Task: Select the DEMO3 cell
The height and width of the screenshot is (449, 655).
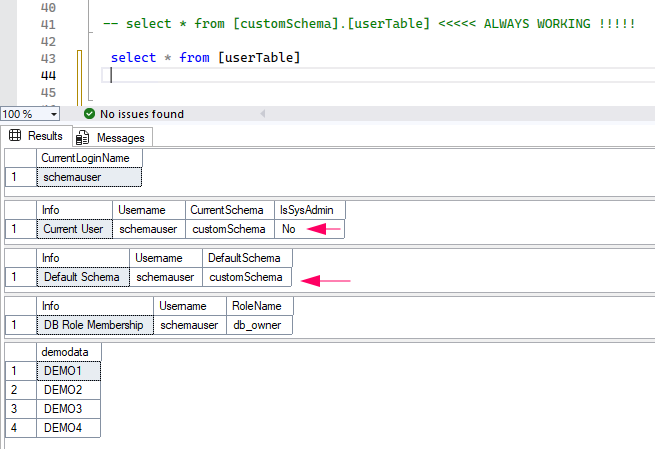Action: pos(68,409)
